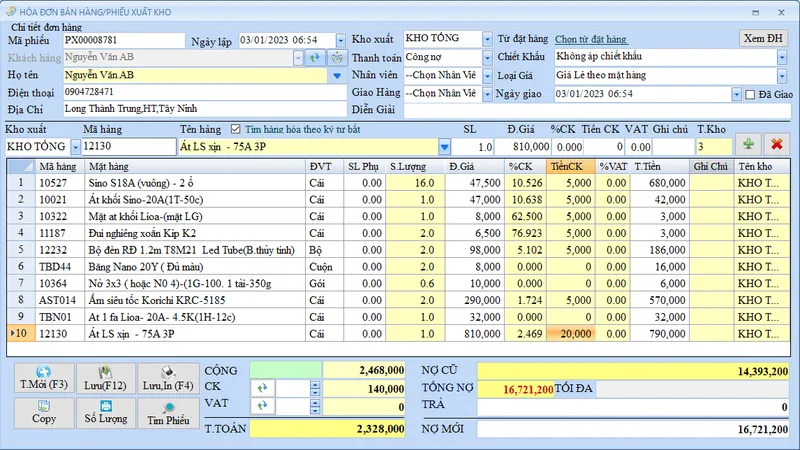Click the T.Tiền cell 680,000
Viewport: 800px width, 450px height.
click(660, 183)
